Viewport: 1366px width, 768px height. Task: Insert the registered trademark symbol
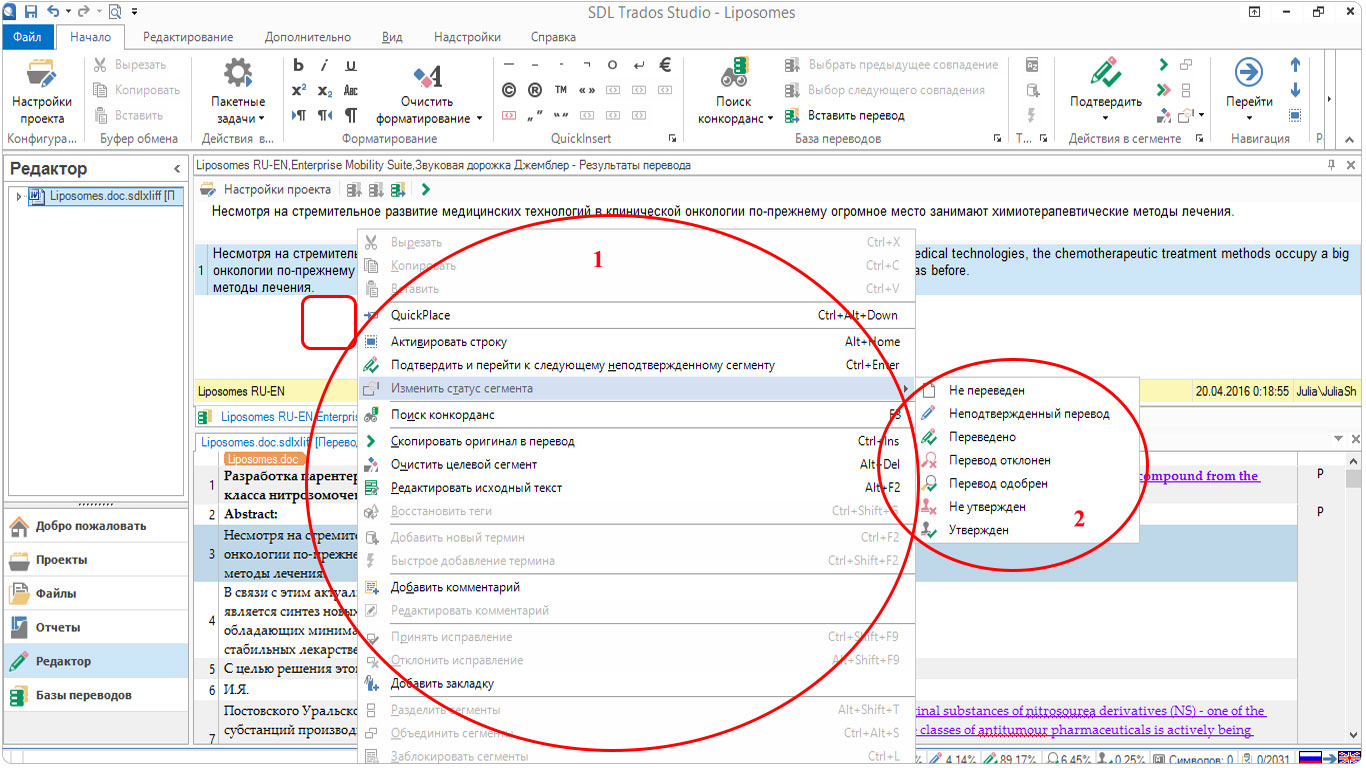pyautogui.click(x=535, y=90)
